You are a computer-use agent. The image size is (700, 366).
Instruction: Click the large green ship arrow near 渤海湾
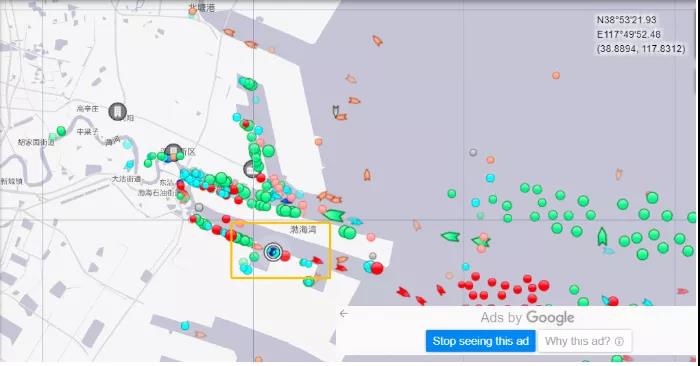click(x=334, y=216)
